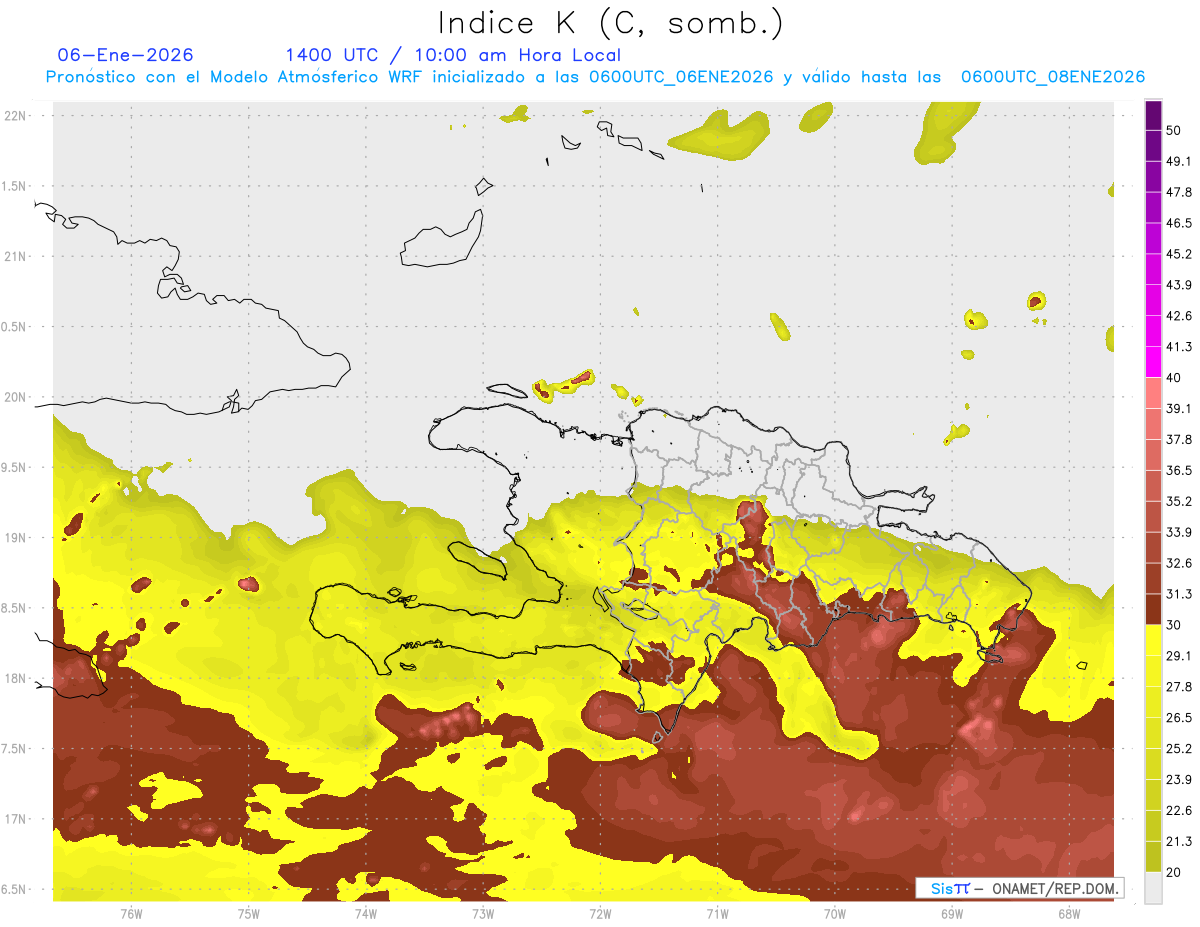Viewport: 1200px width, 927px height.
Task: Click the map title 'Indice K (C, somb.)'
Action: click(x=611, y=23)
